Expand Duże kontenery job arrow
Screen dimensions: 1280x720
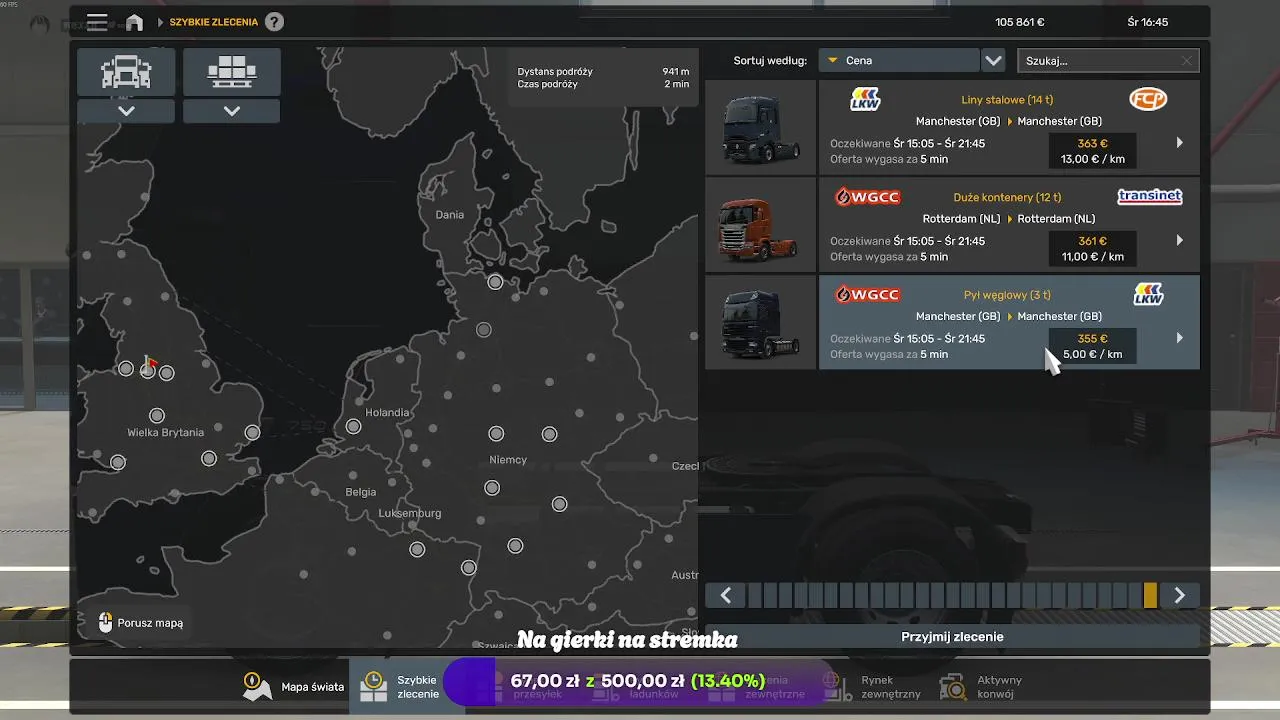click(1179, 240)
